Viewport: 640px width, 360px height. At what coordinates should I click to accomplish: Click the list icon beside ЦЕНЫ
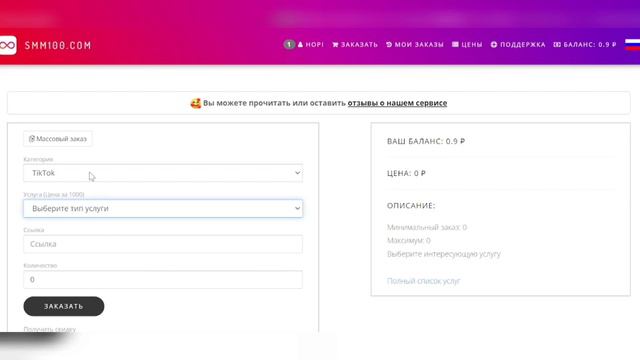coord(455,44)
